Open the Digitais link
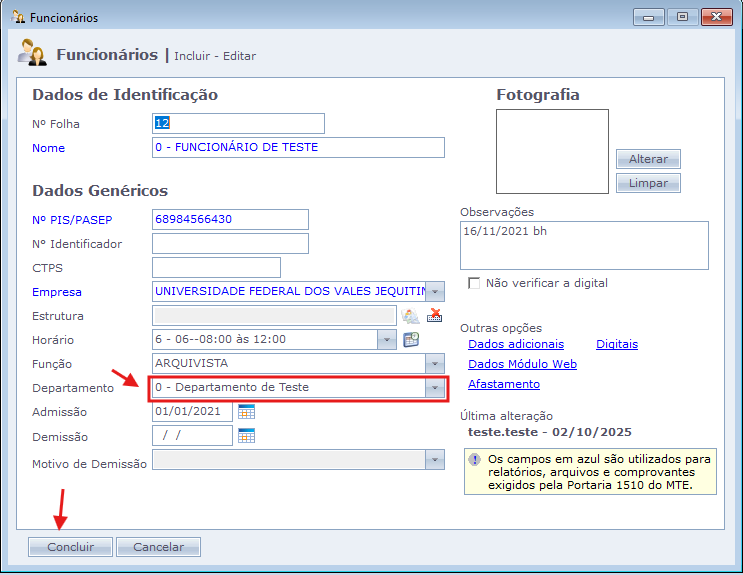The width and height of the screenshot is (743, 575). [616, 344]
